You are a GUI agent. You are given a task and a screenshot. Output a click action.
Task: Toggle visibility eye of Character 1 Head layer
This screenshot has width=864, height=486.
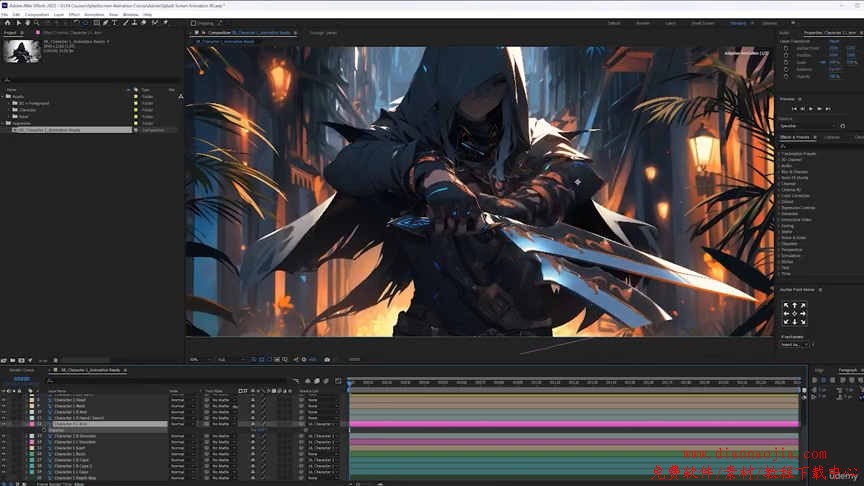[4, 399]
